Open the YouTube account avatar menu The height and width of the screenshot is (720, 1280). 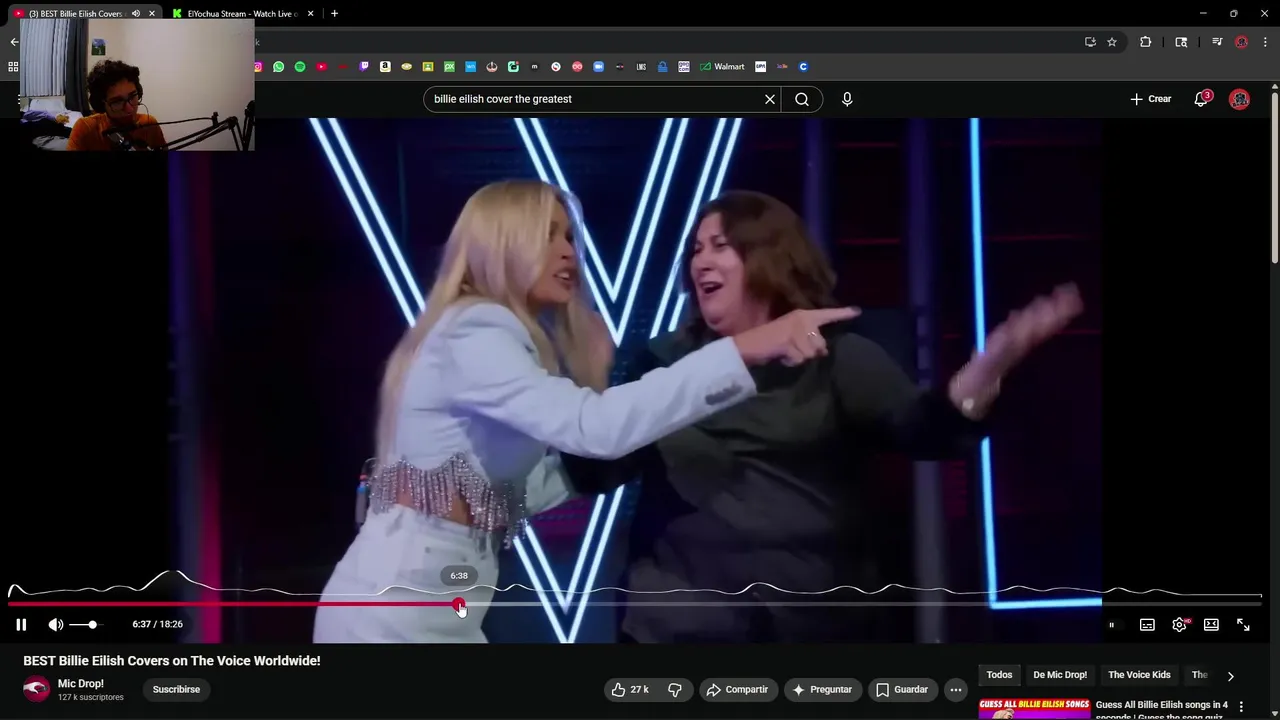(x=1239, y=99)
